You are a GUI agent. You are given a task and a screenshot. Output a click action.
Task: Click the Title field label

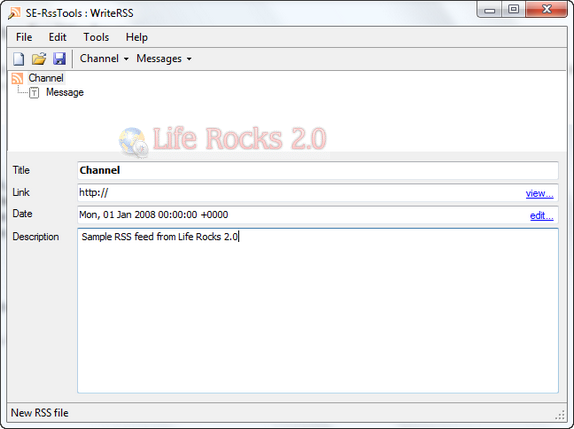point(21,170)
